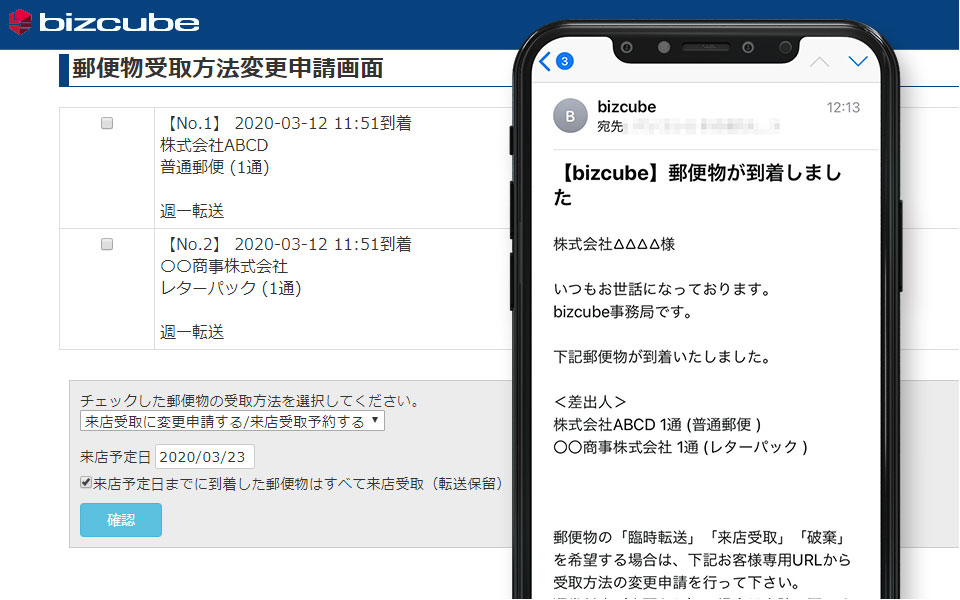Tap 受取方法の変更申請を行って下さい line

click(x=677, y=582)
